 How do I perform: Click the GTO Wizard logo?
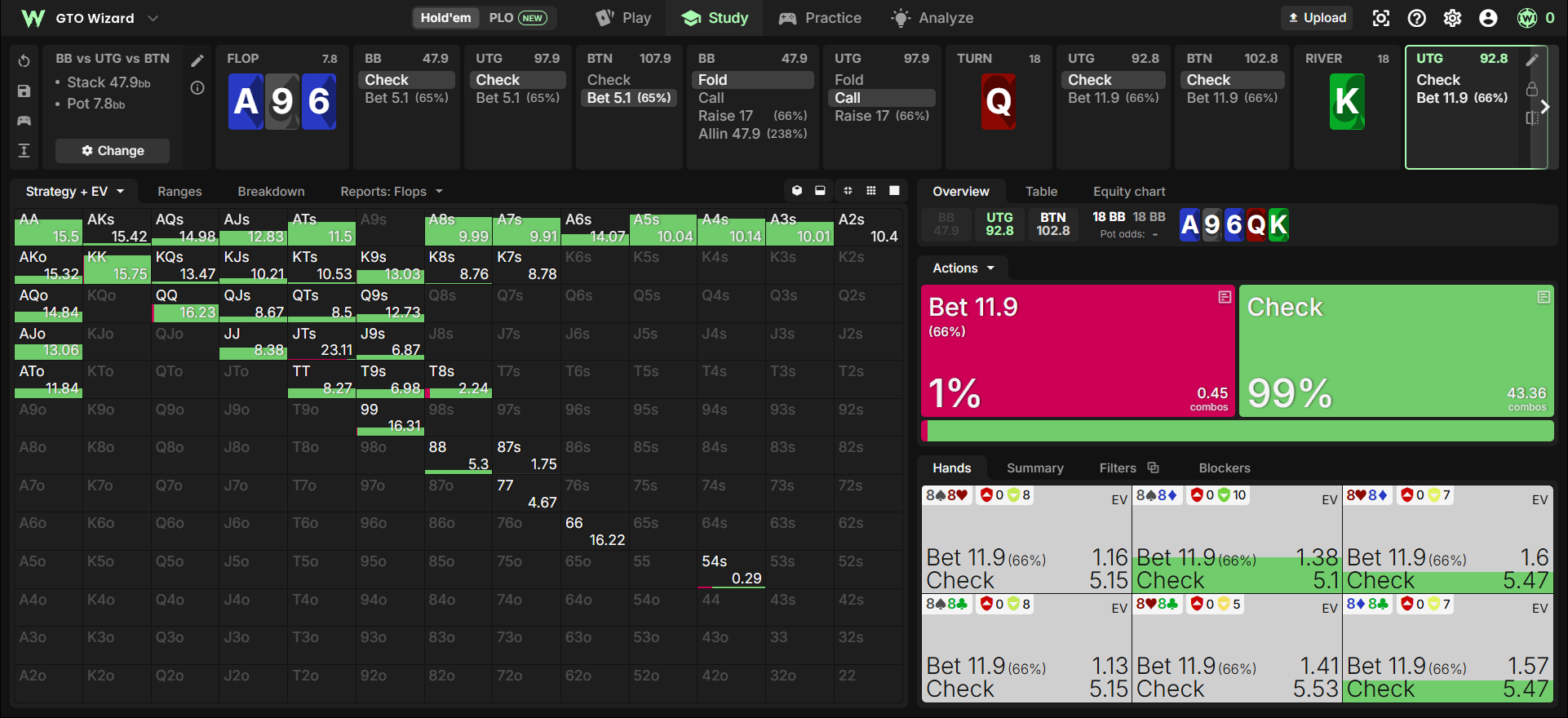[x=33, y=18]
